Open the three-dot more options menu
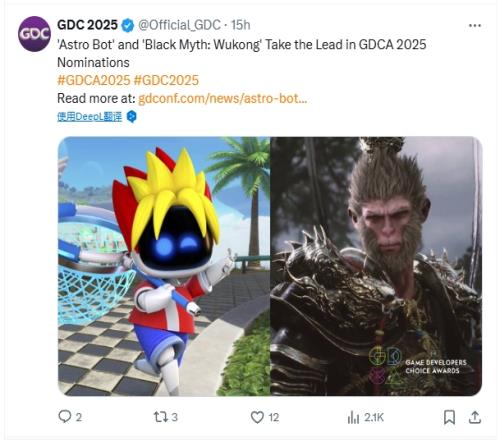This screenshot has height=440, width=500. coord(475,25)
